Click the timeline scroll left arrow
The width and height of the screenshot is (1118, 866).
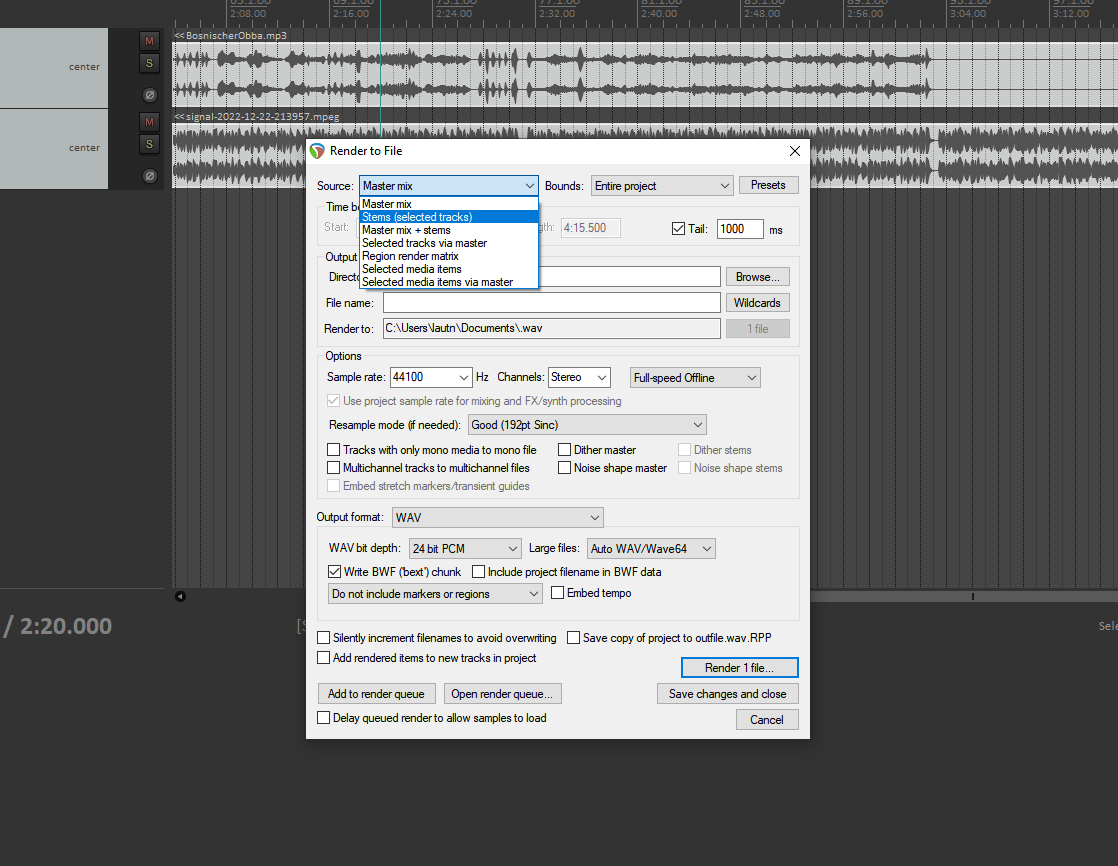180,597
